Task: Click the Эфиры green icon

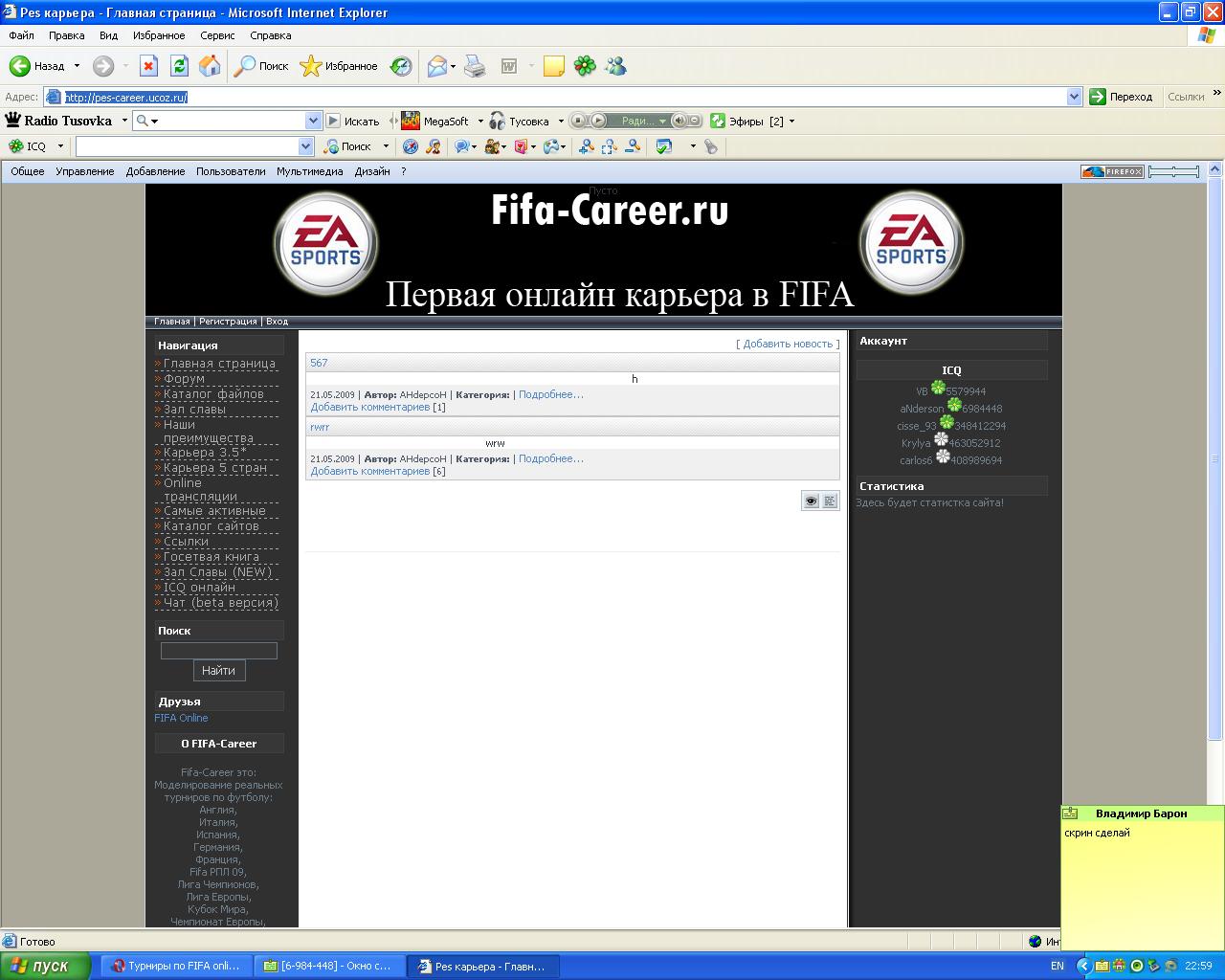Action: 718,121
